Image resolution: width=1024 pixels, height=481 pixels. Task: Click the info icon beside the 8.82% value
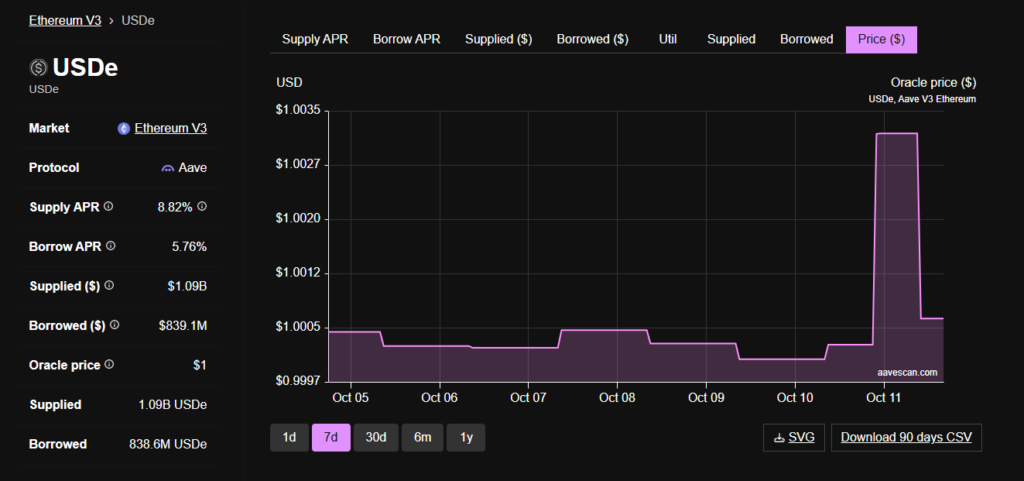[x=202, y=207]
